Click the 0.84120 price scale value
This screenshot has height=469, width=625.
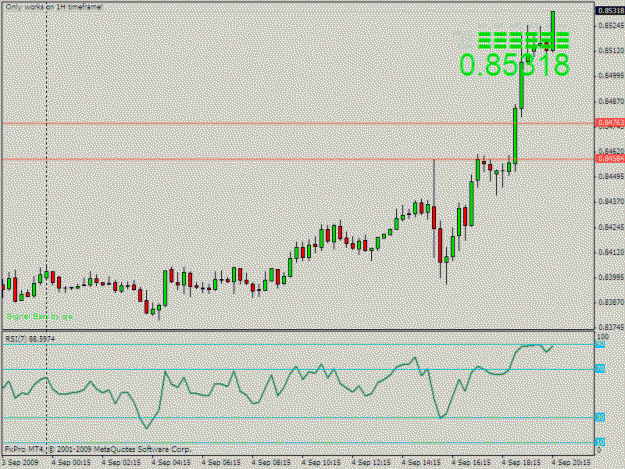point(611,252)
